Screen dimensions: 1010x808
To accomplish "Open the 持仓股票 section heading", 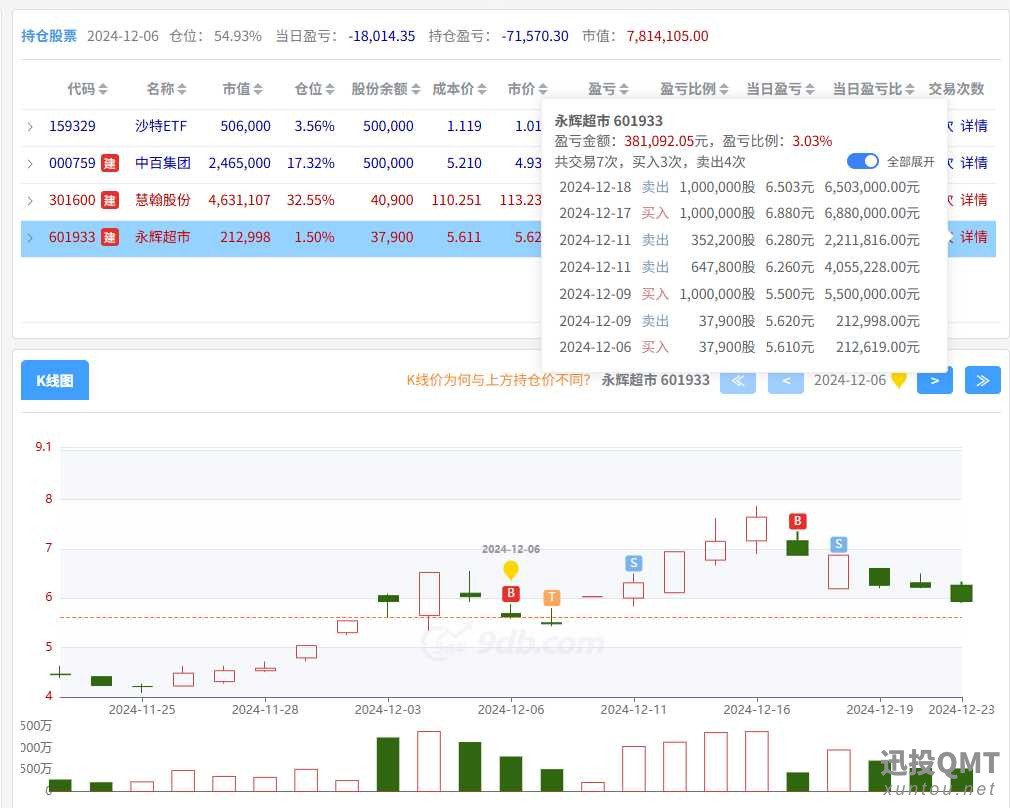I will pos(49,36).
